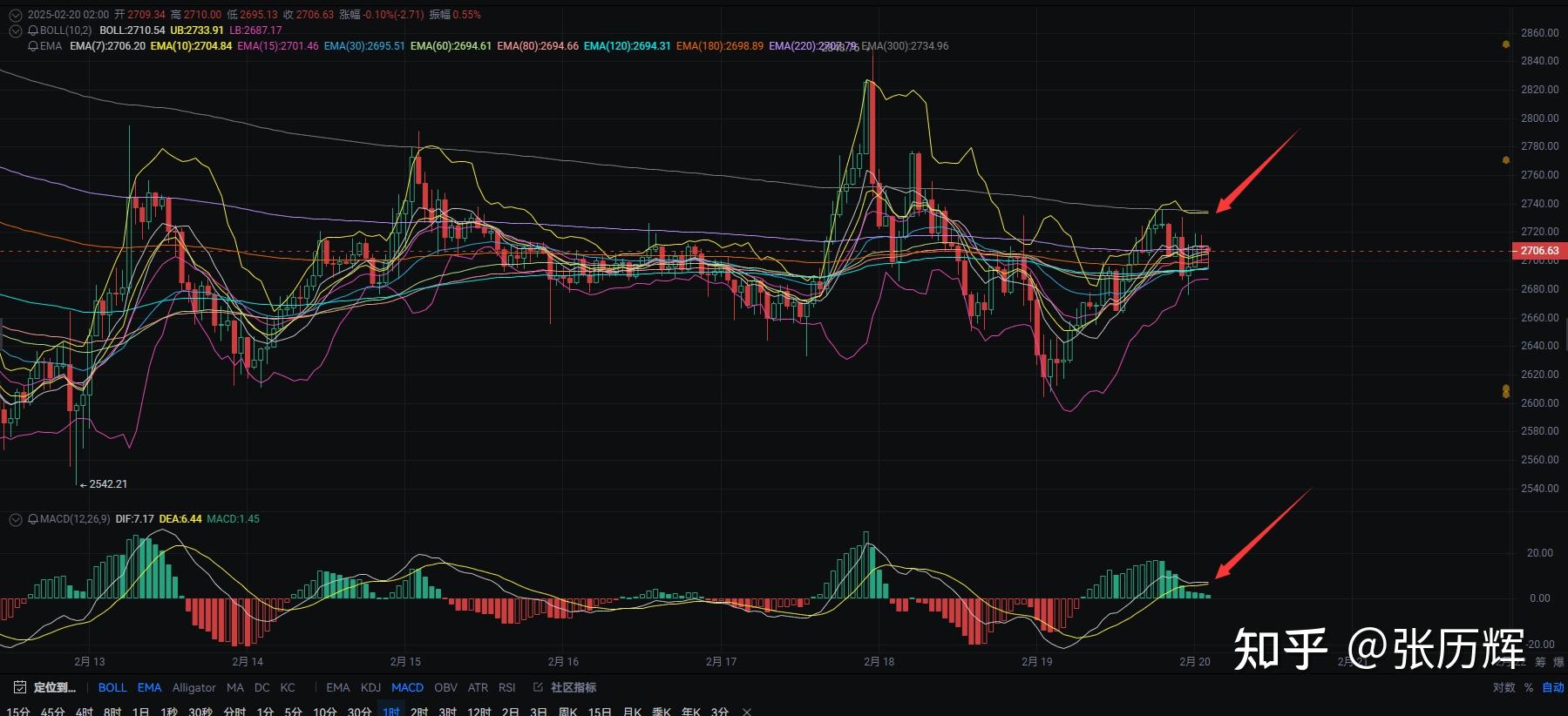Enable the OBV sub-indicator
The height and width of the screenshot is (716, 1568).
click(445, 687)
